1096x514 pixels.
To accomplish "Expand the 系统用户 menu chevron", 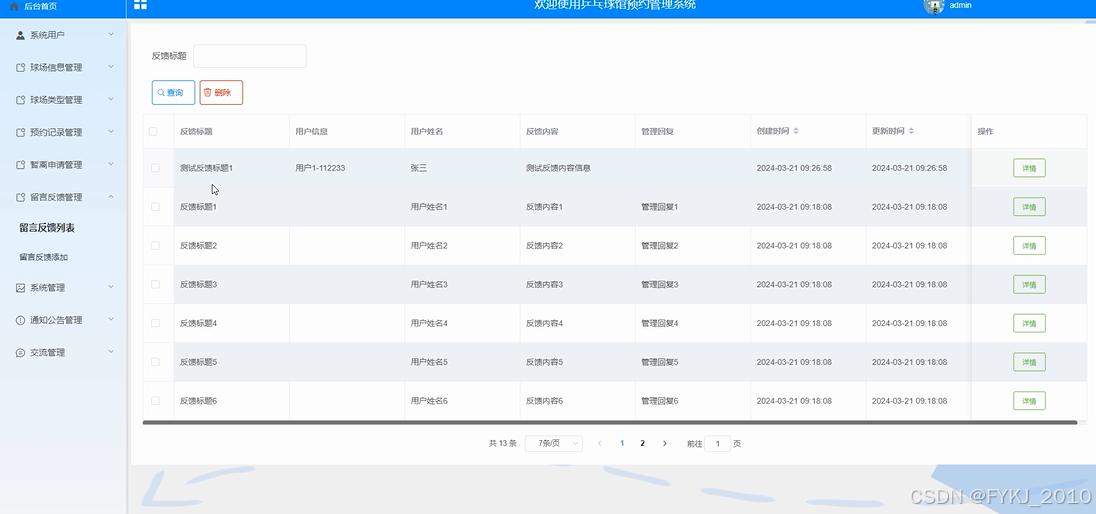I will [x=110, y=34].
